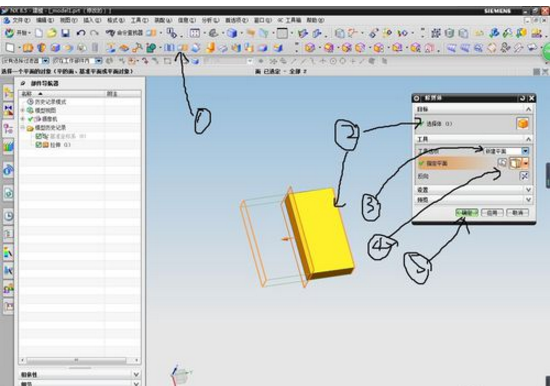Click the green 确定 button

[x=467, y=213]
